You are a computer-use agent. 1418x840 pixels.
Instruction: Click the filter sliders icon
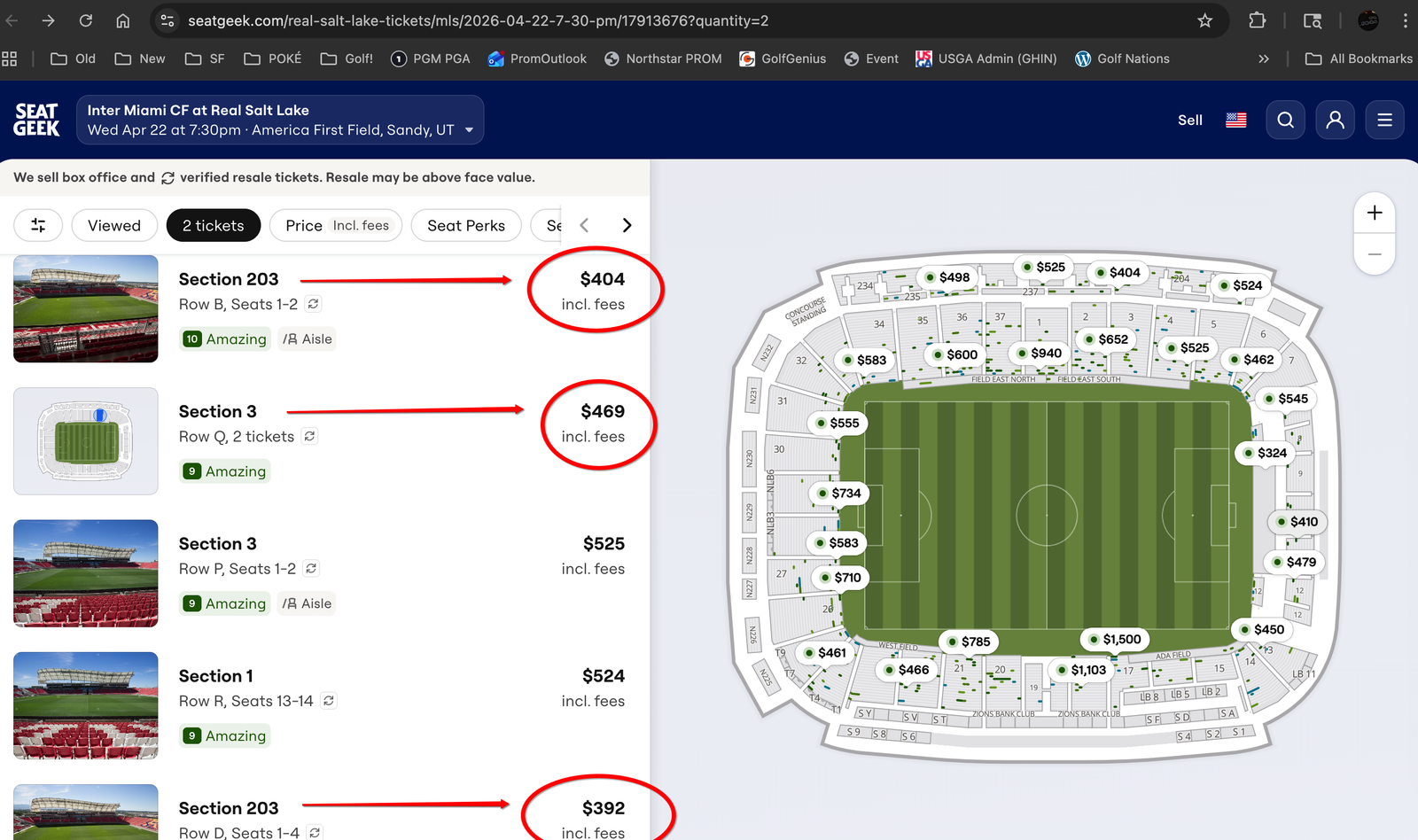click(x=38, y=226)
